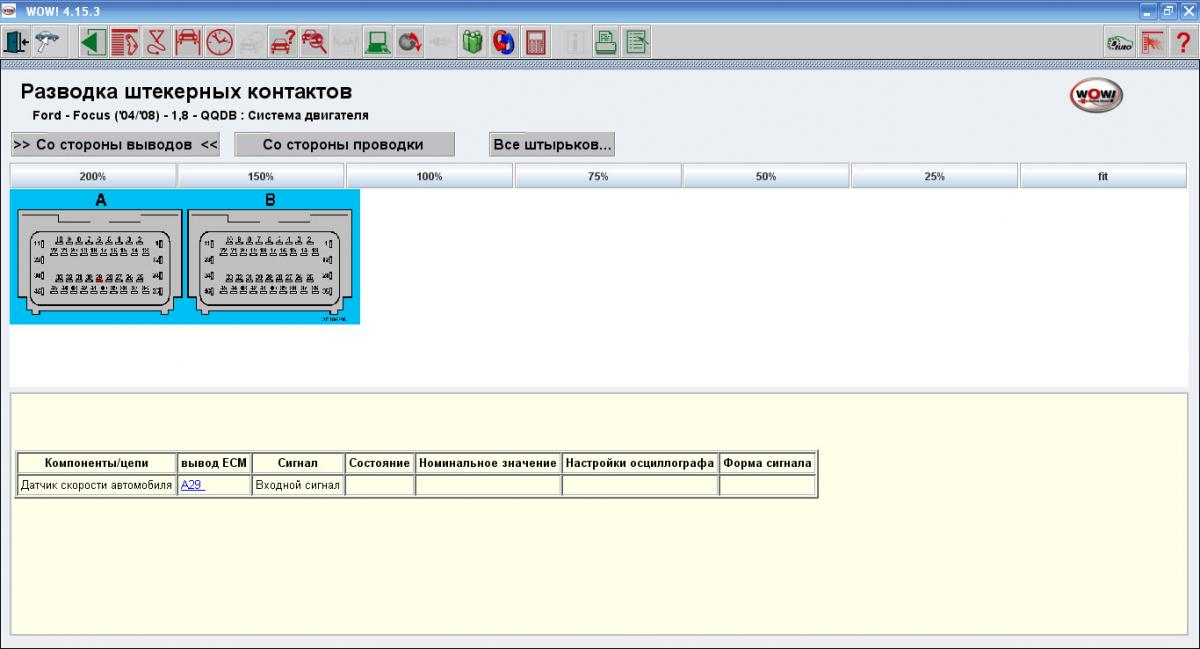Click 'Входной сигнал' cell

coord(297,485)
